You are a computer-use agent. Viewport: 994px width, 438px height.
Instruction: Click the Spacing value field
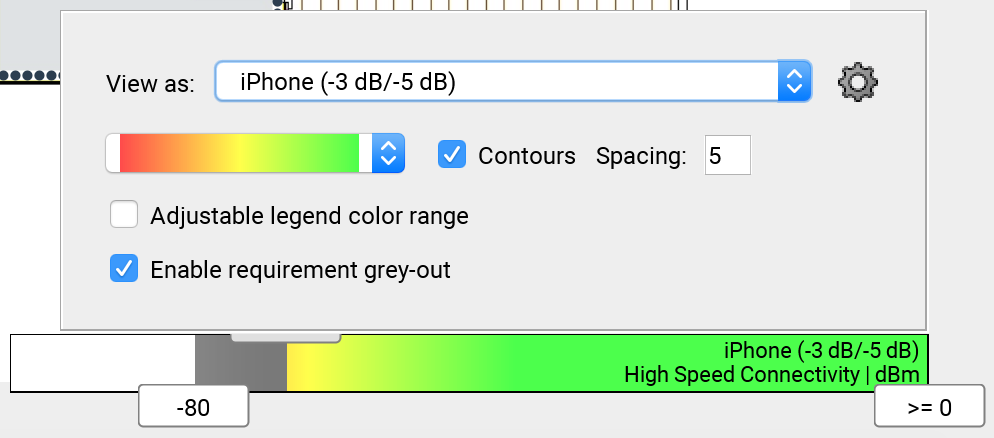click(x=728, y=155)
